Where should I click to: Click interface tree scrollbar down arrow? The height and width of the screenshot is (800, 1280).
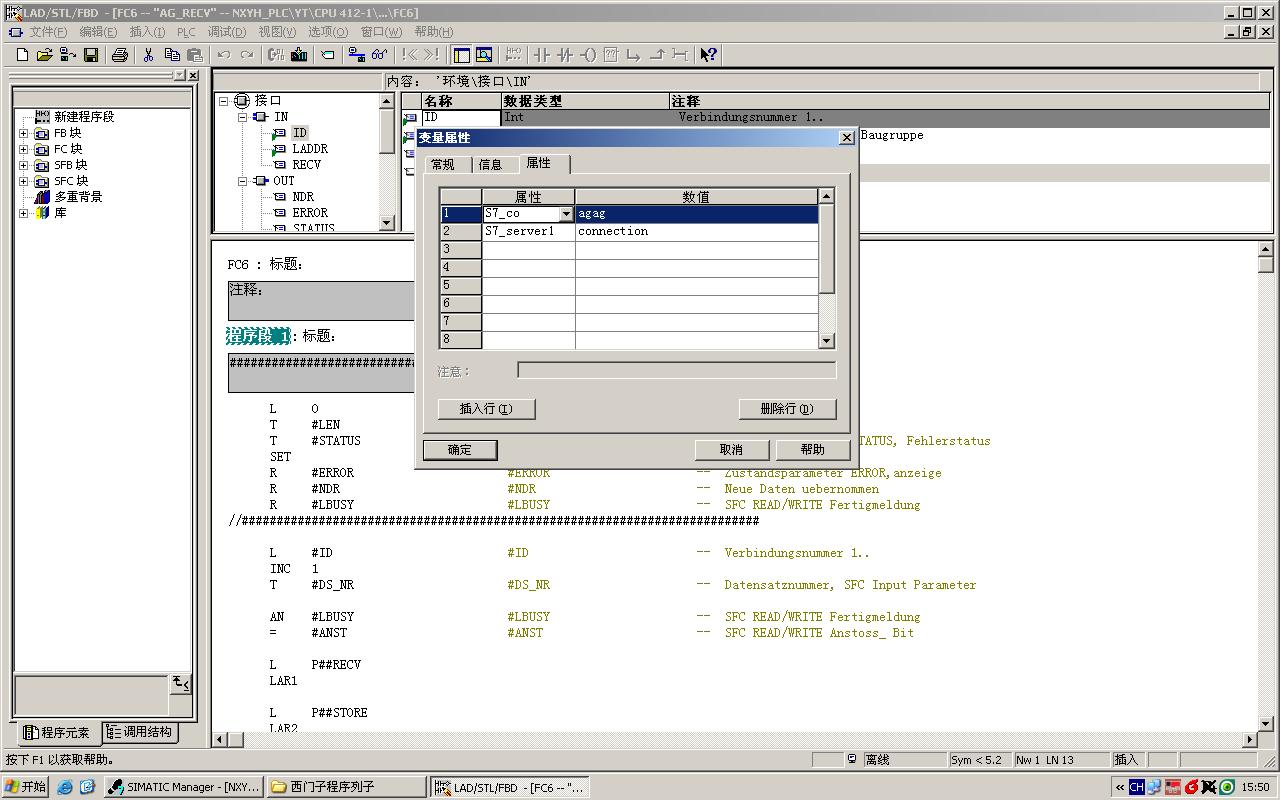click(x=387, y=222)
